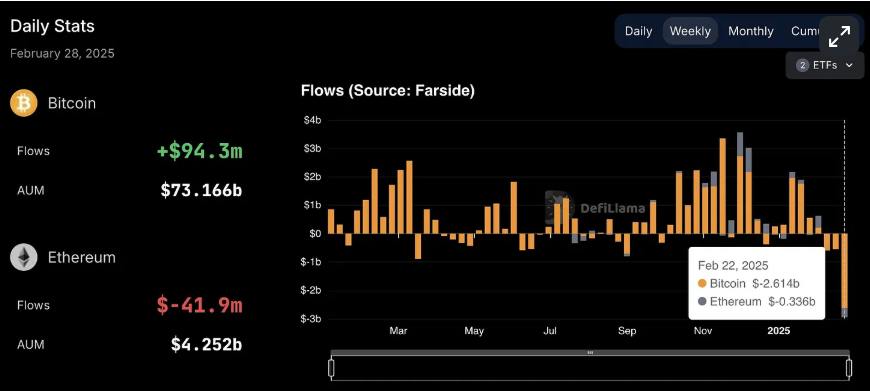Select the Weekly tab

(x=690, y=31)
